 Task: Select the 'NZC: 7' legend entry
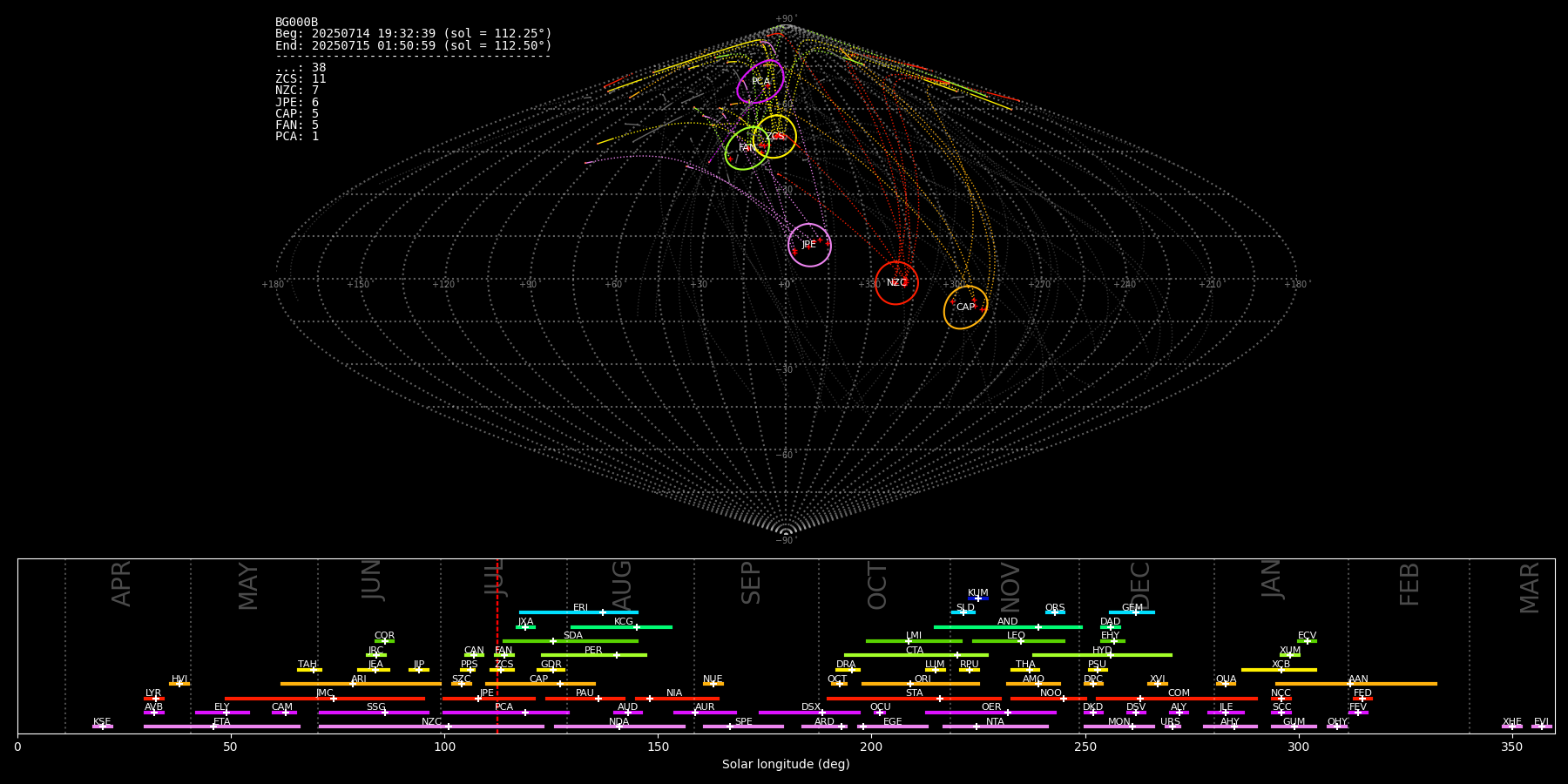(297, 91)
